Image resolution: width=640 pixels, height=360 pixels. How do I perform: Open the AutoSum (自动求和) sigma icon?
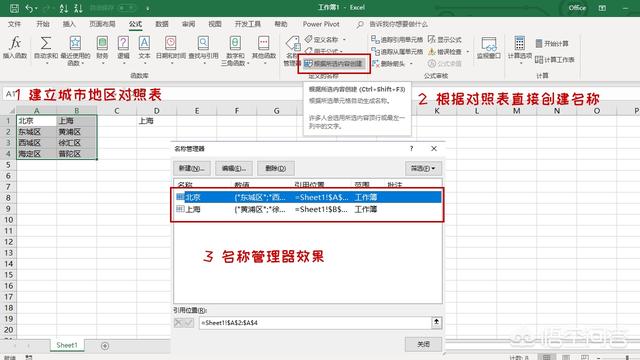46,43
